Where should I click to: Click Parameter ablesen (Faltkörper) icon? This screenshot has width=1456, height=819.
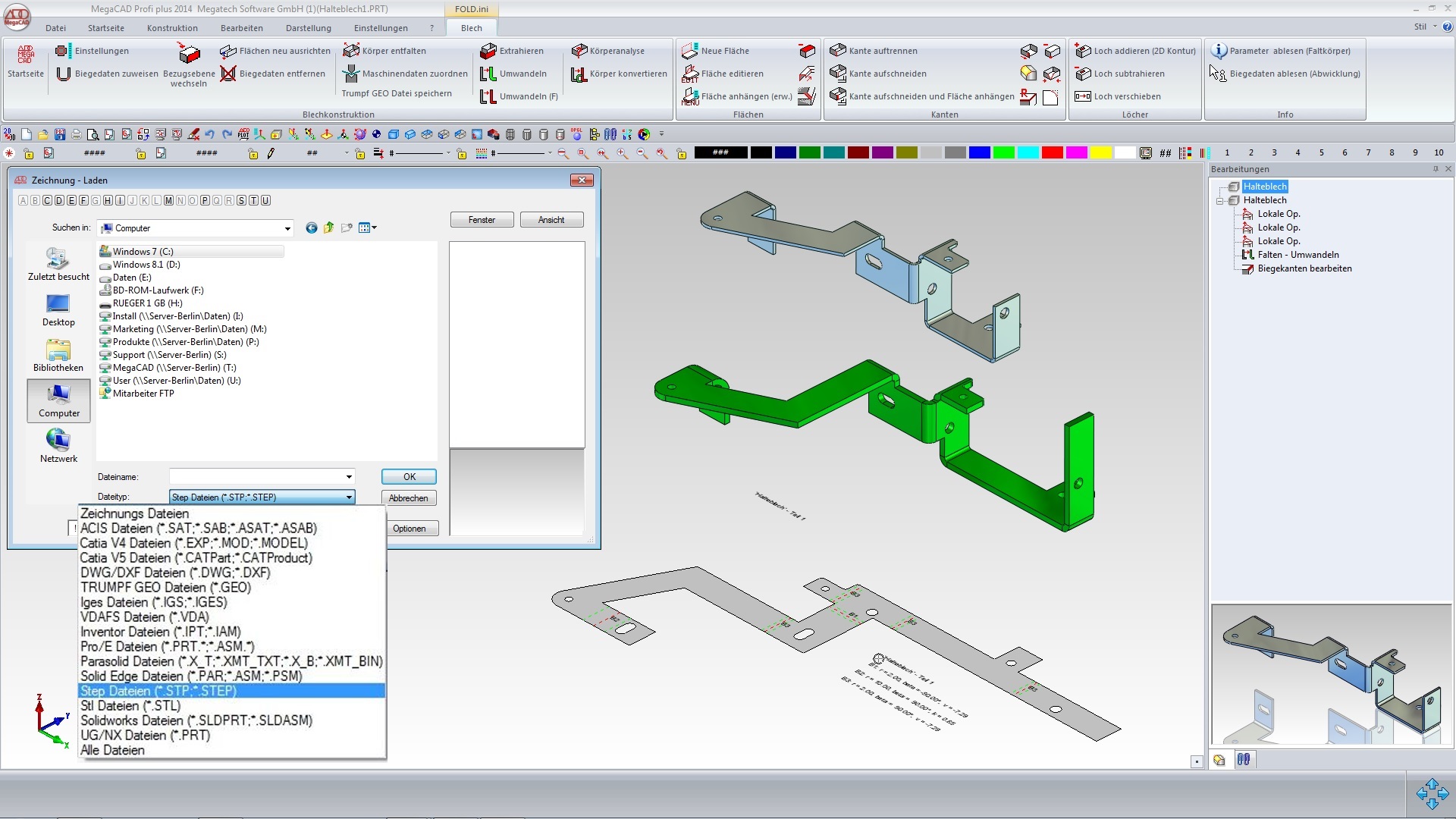click(x=1219, y=51)
